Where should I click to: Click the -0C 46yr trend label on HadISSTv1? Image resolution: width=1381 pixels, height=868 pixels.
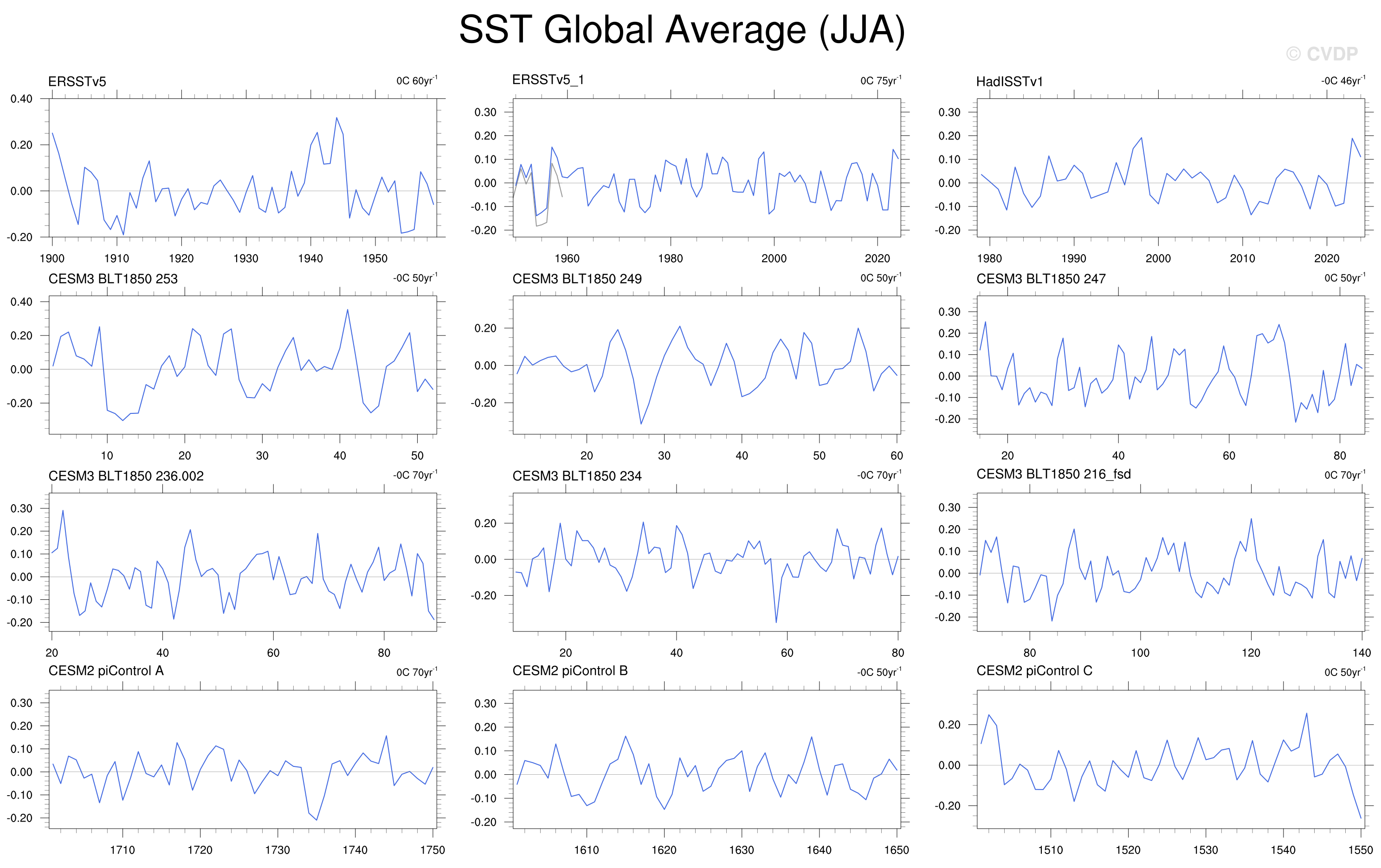(x=1343, y=80)
